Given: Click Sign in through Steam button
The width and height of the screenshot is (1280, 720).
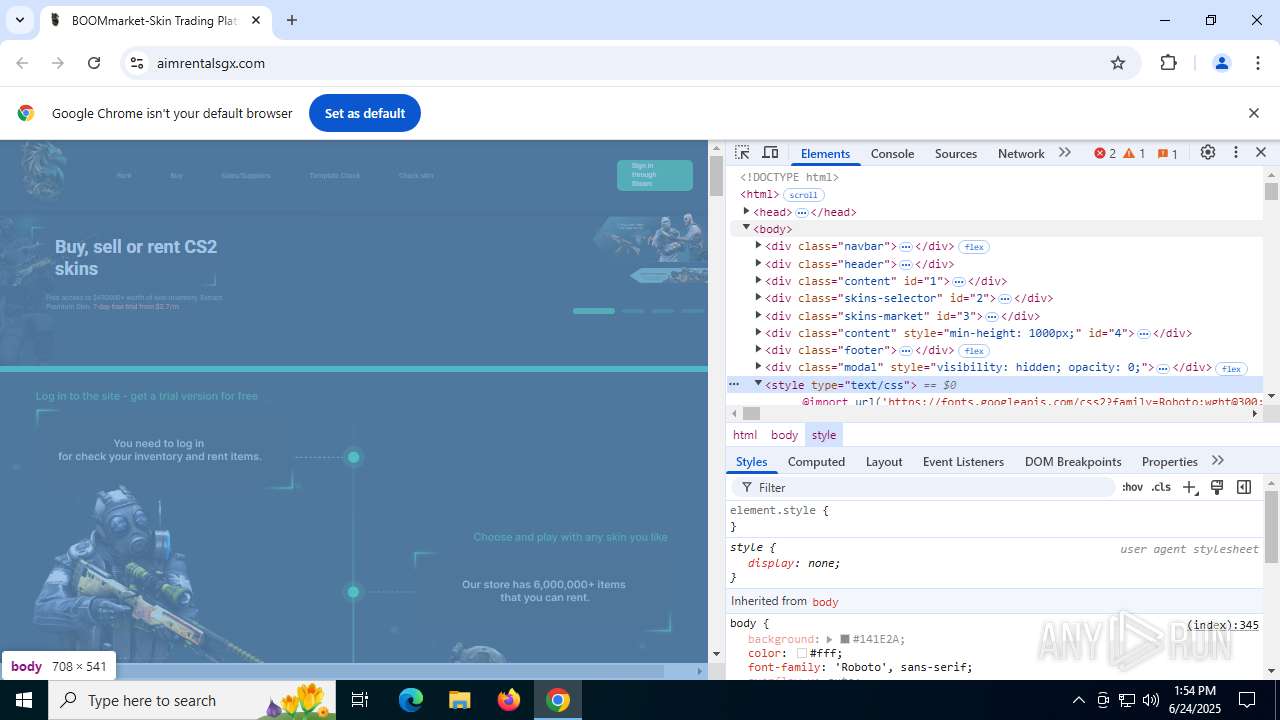Looking at the screenshot, I should click(x=655, y=175).
